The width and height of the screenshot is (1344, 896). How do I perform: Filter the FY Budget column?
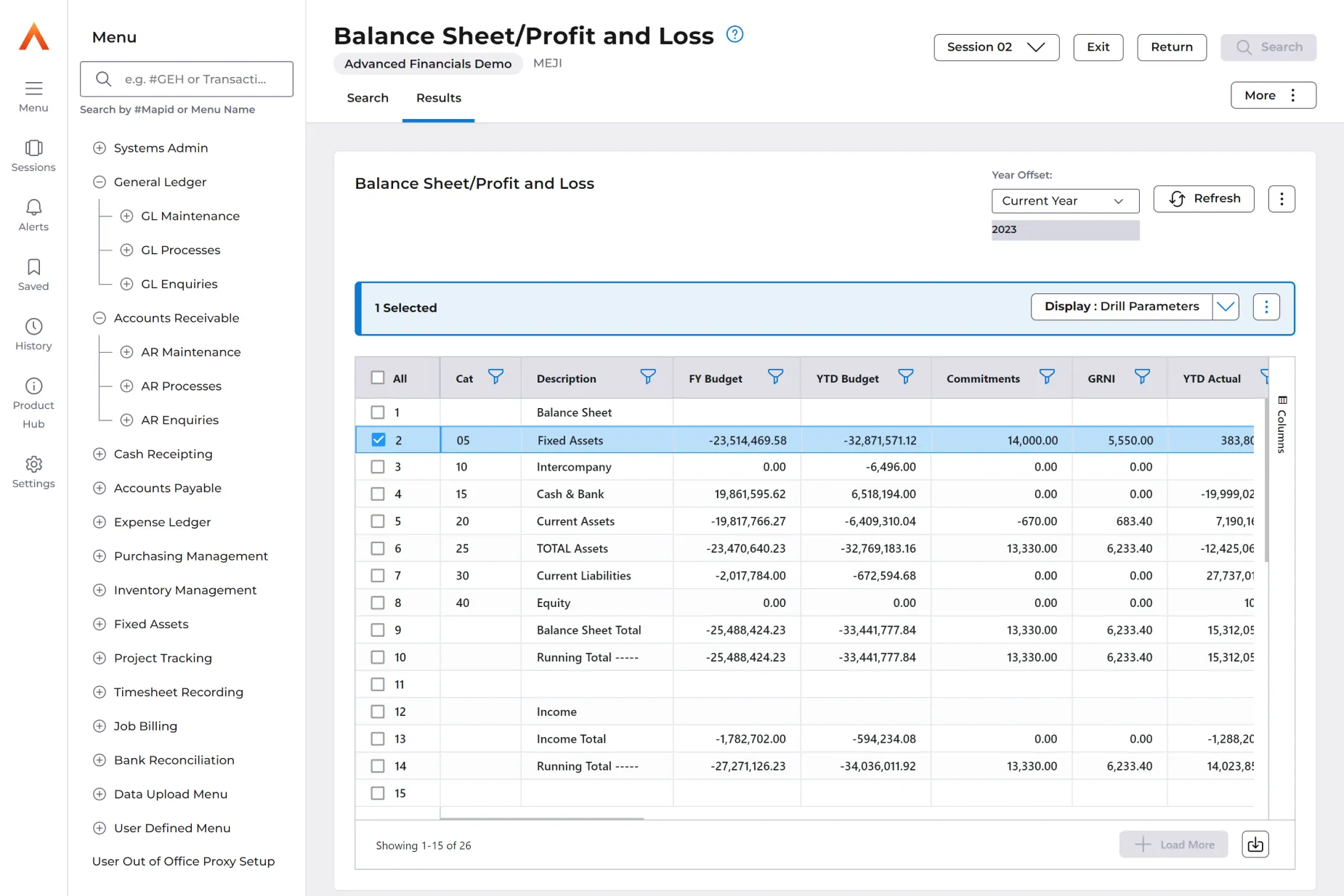coord(775,377)
